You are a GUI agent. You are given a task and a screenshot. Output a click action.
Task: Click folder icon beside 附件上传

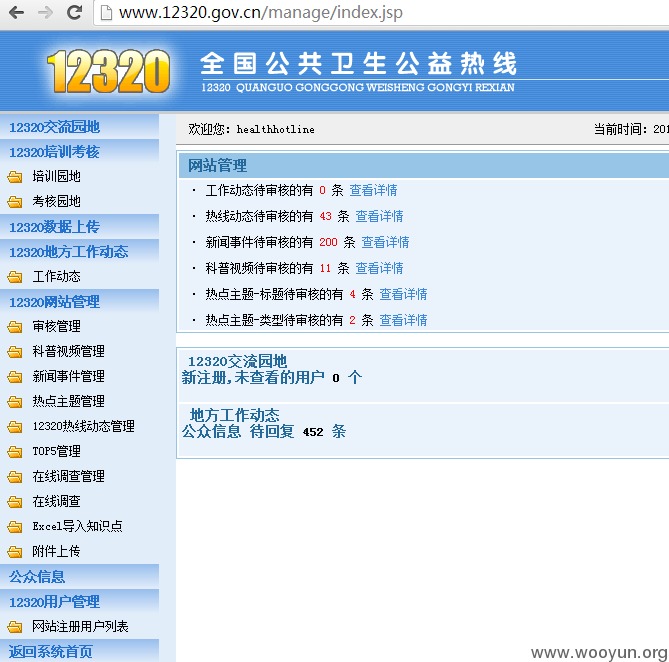pos(15,552)
